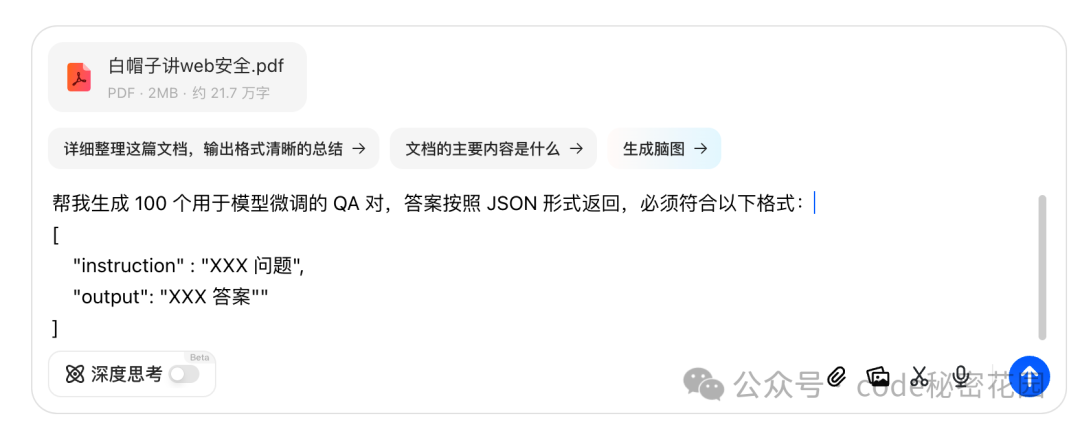Image resolution: width=1080 pixels, height=429 pixels.
Task: Click the arrow after 文档的主要内容是什么
Action: 577,149
